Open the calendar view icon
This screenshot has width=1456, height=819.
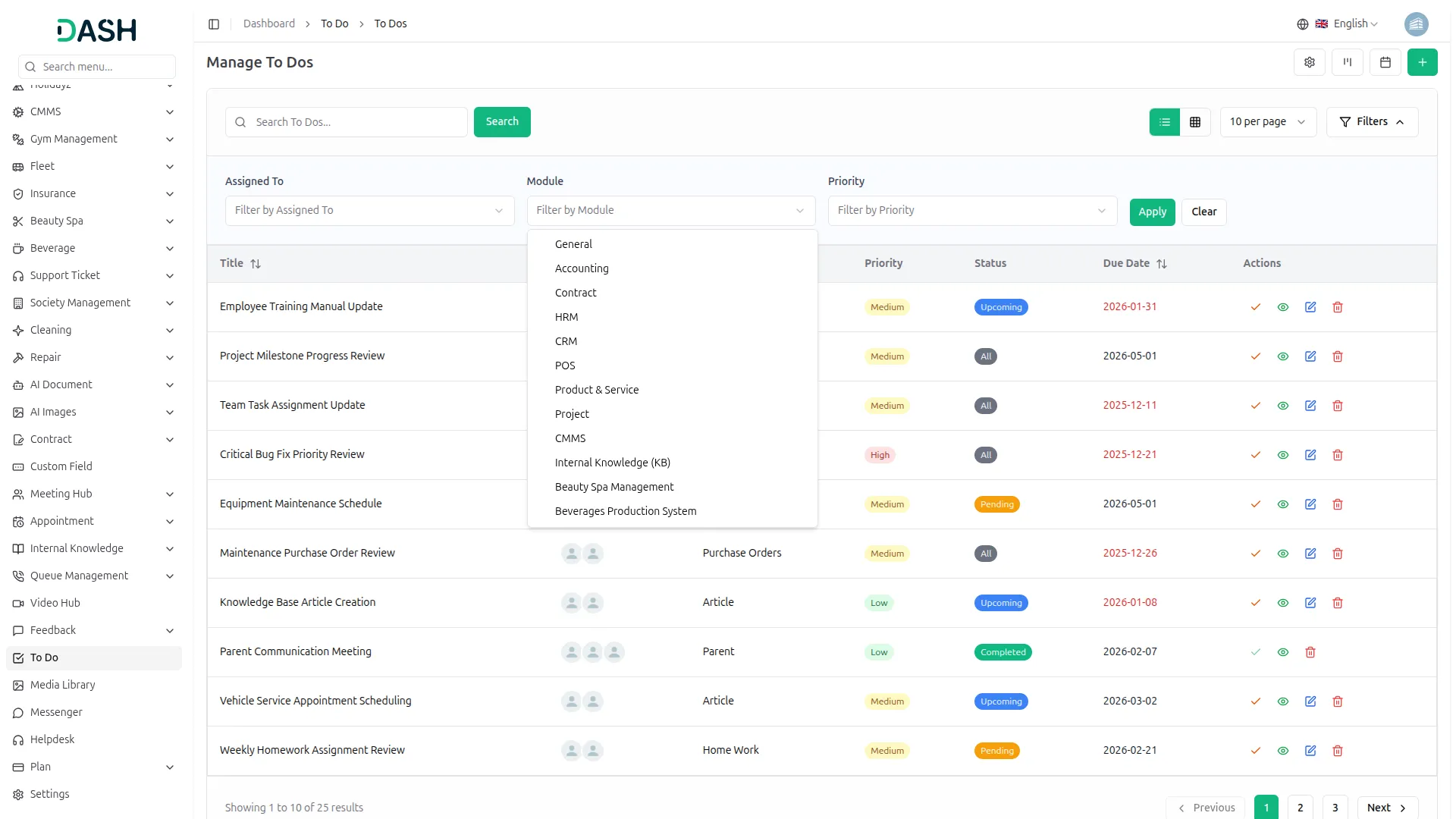[1385, 62]
